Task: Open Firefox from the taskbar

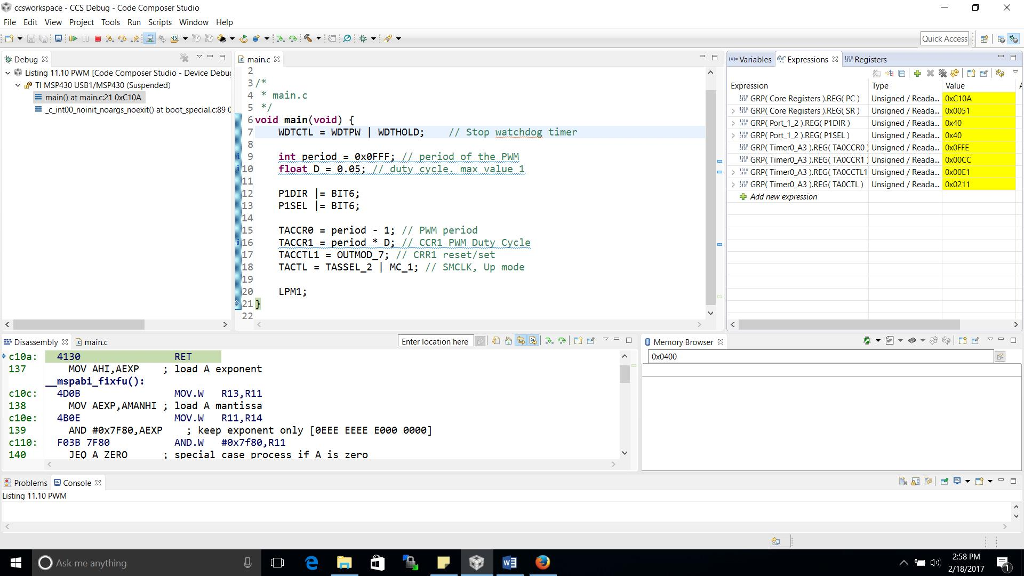Action: tap(543, 562)
